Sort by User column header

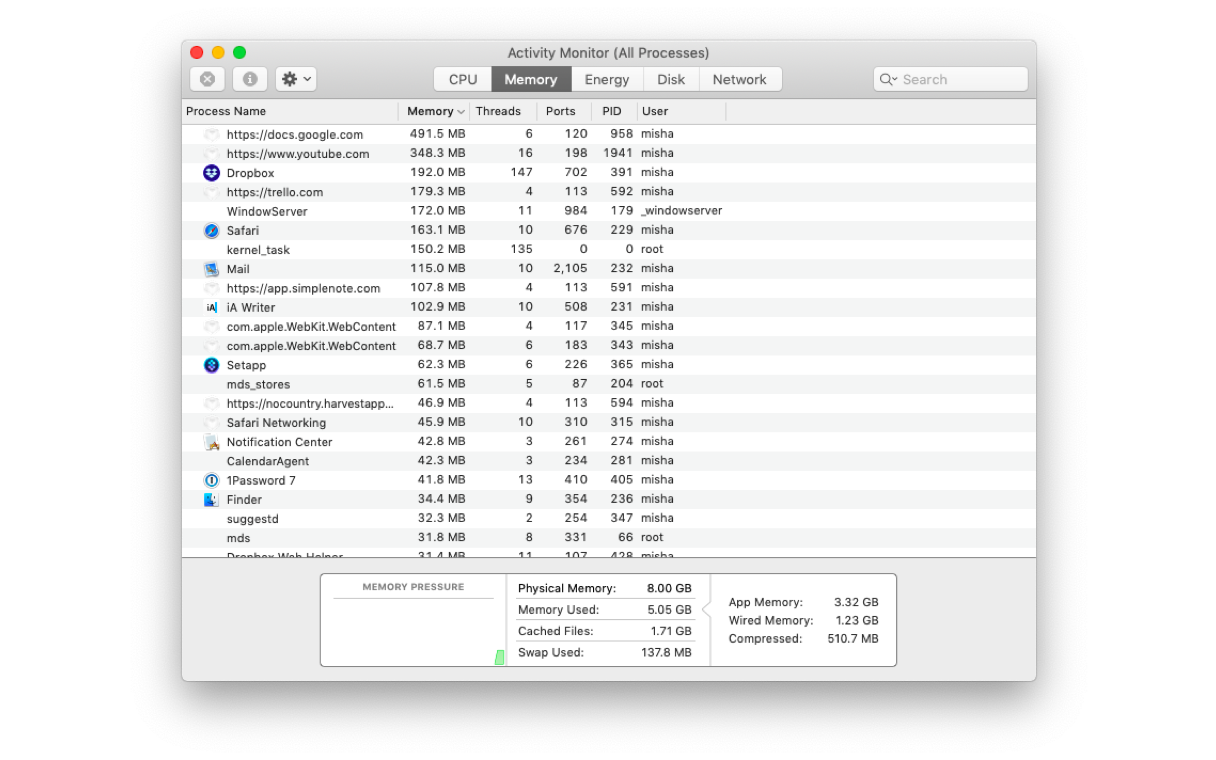(681, 111)
